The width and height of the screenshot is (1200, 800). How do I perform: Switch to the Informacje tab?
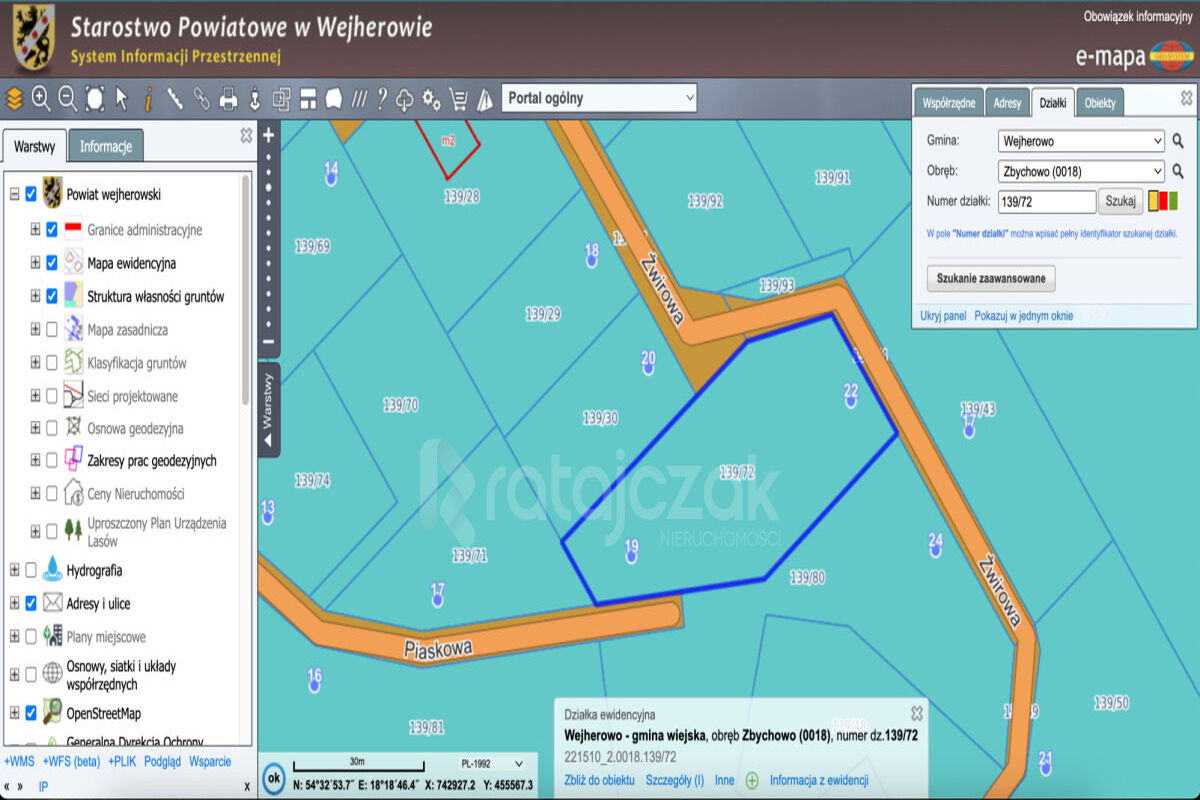106,146
